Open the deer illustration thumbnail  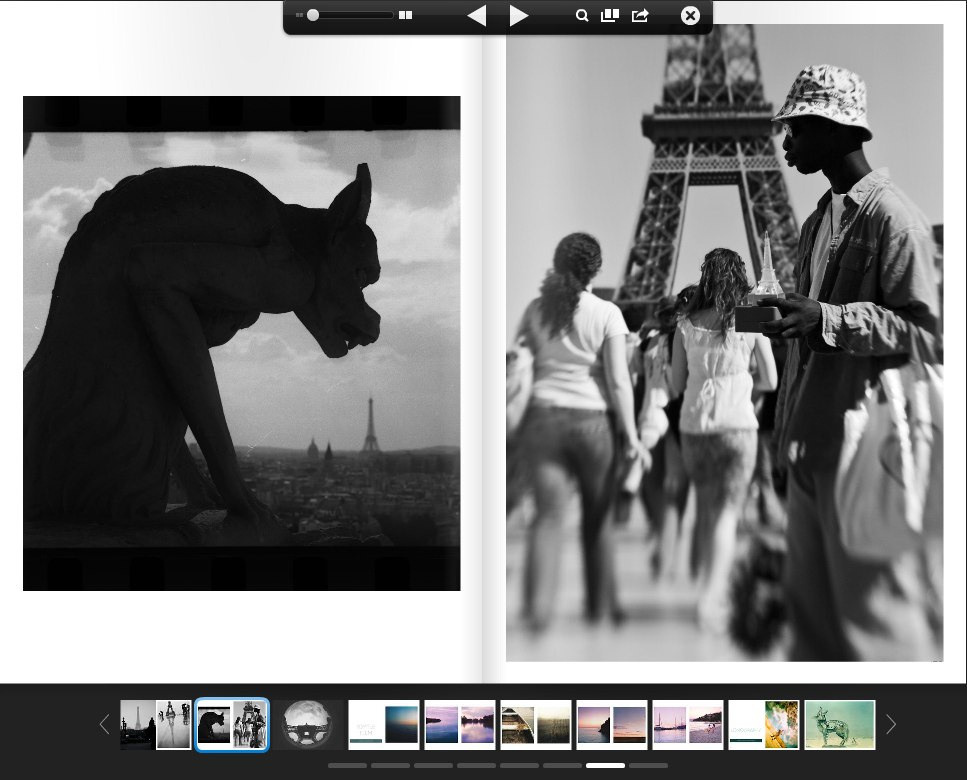pyautogui.click(x=840, y=725)
